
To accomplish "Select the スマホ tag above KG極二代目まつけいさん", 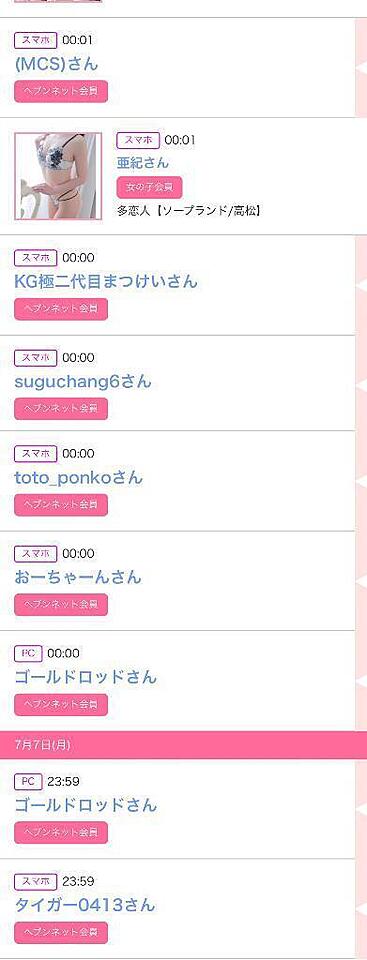I will coord(36,258).
